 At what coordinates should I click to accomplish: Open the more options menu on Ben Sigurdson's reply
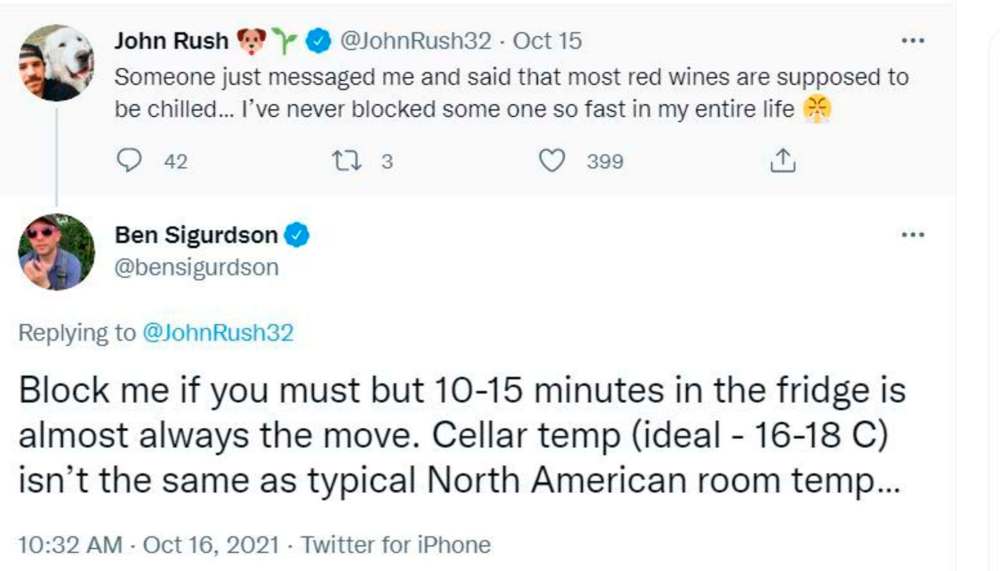click(913, 235)
